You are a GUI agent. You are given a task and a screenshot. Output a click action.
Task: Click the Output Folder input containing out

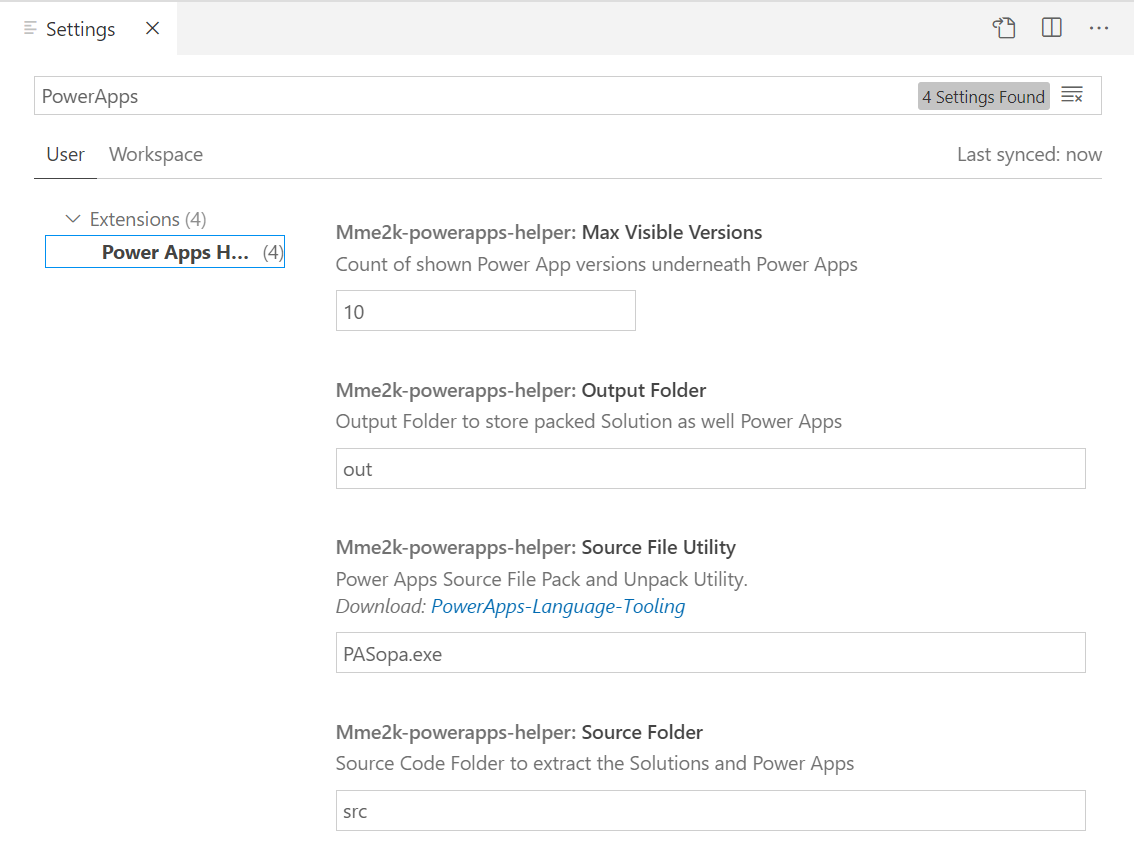click(710, 469)
